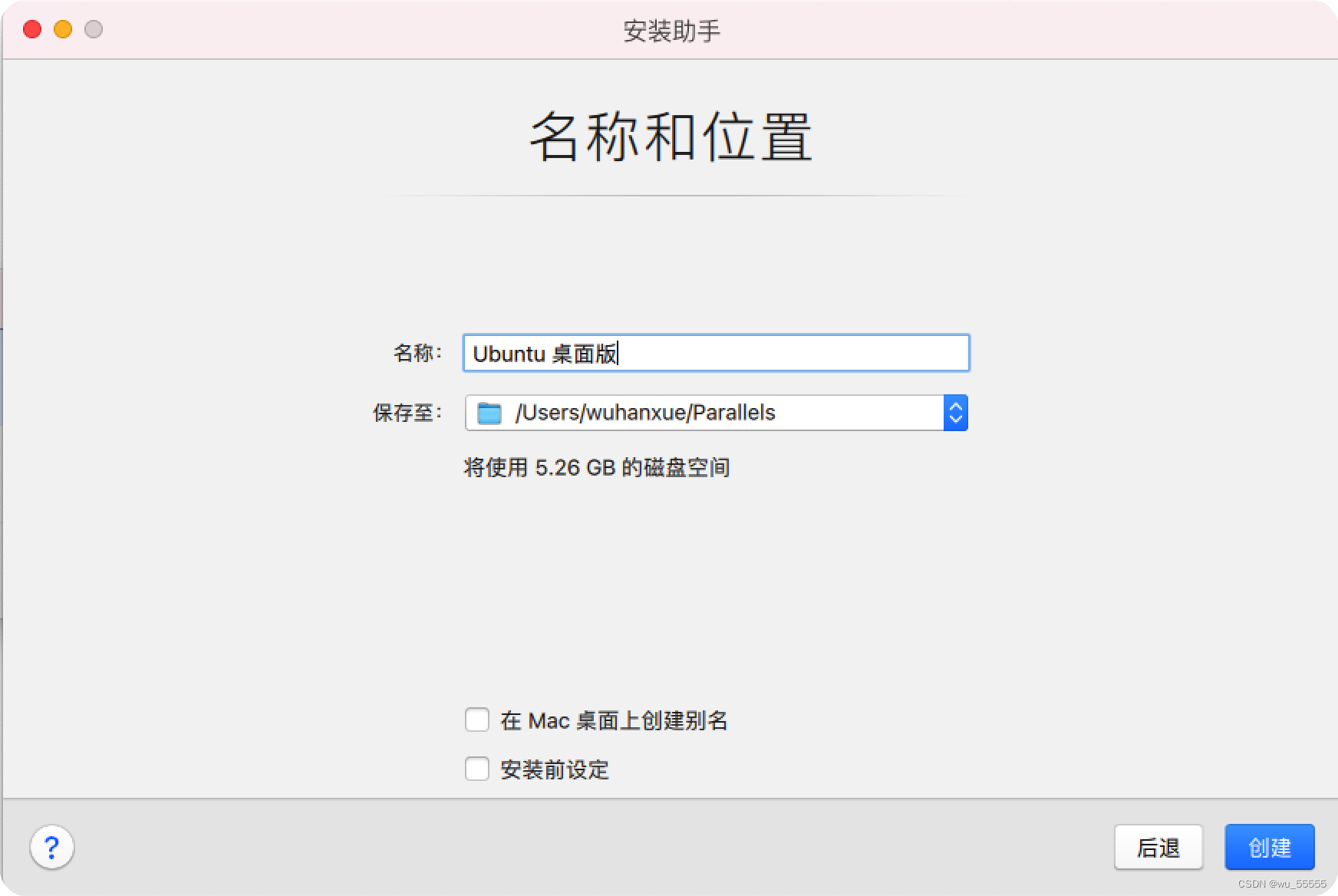Click the 保存至 label
The width and height of the screenshot is (1338, 896).
tap(407, 413)
